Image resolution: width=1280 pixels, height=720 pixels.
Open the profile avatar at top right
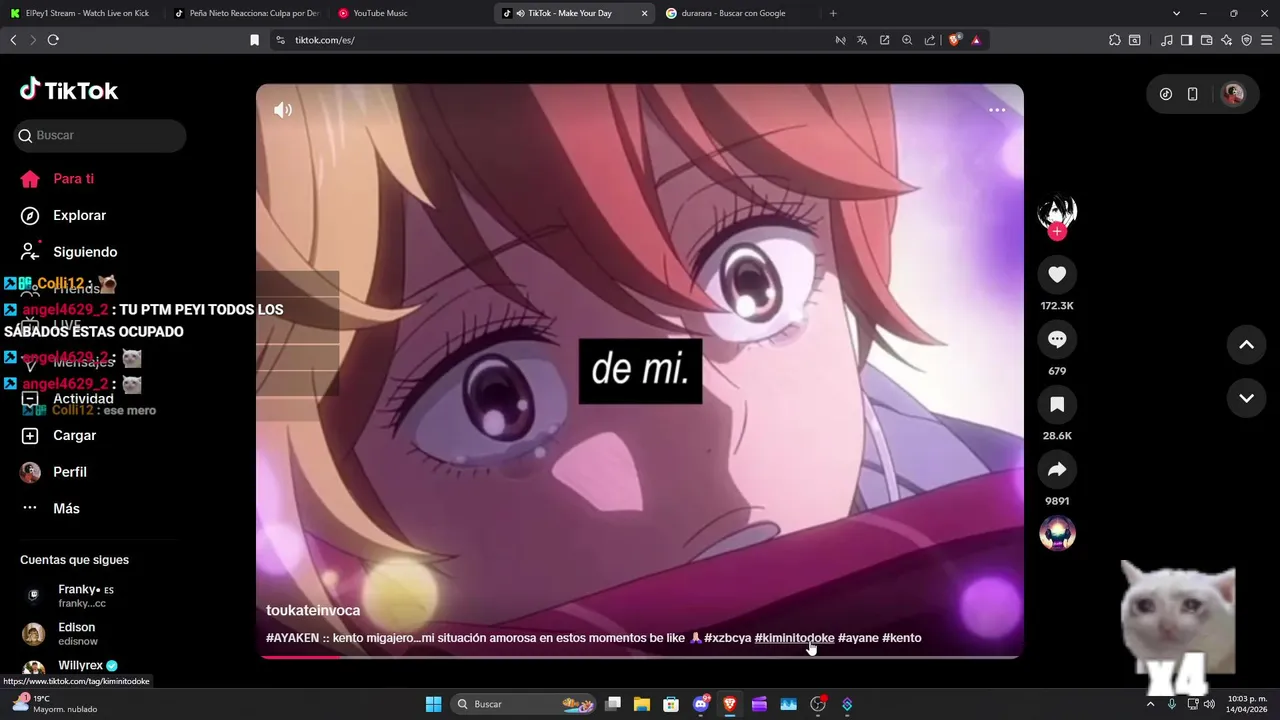coord(1233,94)
